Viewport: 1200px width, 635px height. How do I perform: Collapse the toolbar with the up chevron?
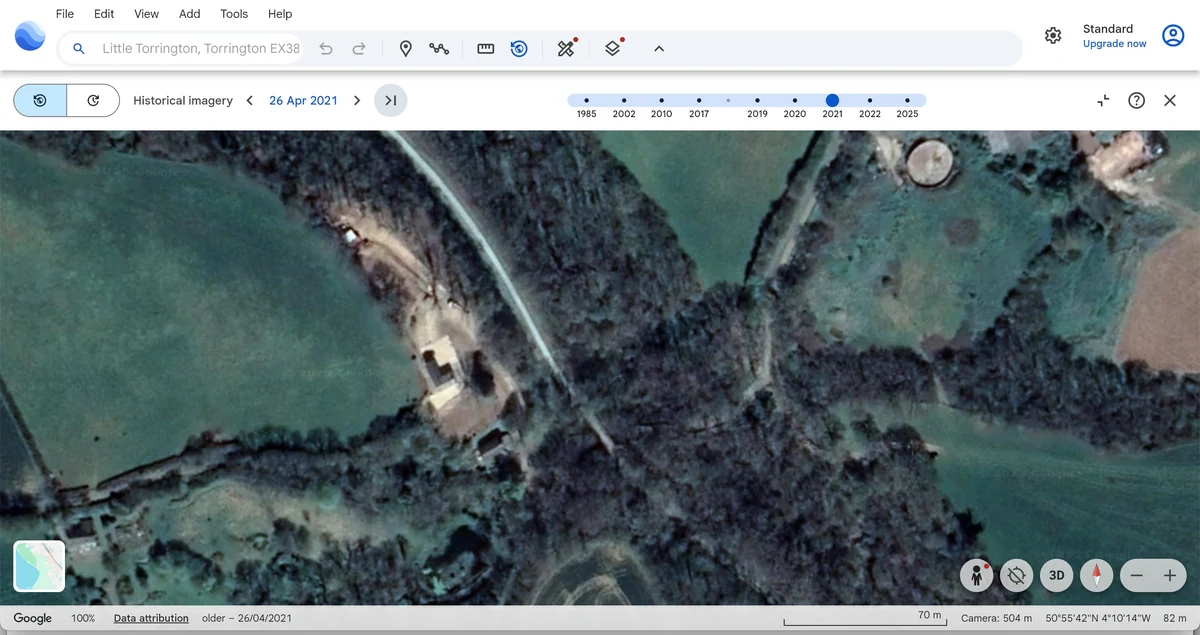(659, 48)
